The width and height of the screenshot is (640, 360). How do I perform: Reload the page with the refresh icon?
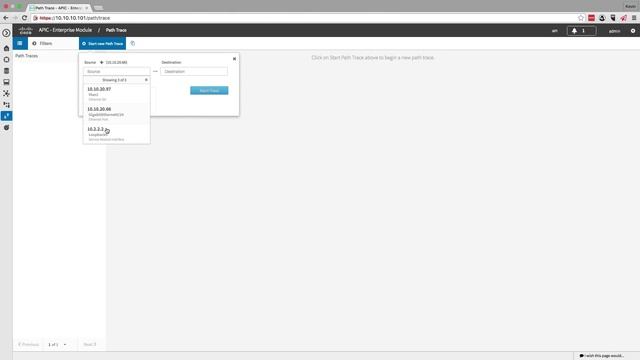(x=24, y=18)
